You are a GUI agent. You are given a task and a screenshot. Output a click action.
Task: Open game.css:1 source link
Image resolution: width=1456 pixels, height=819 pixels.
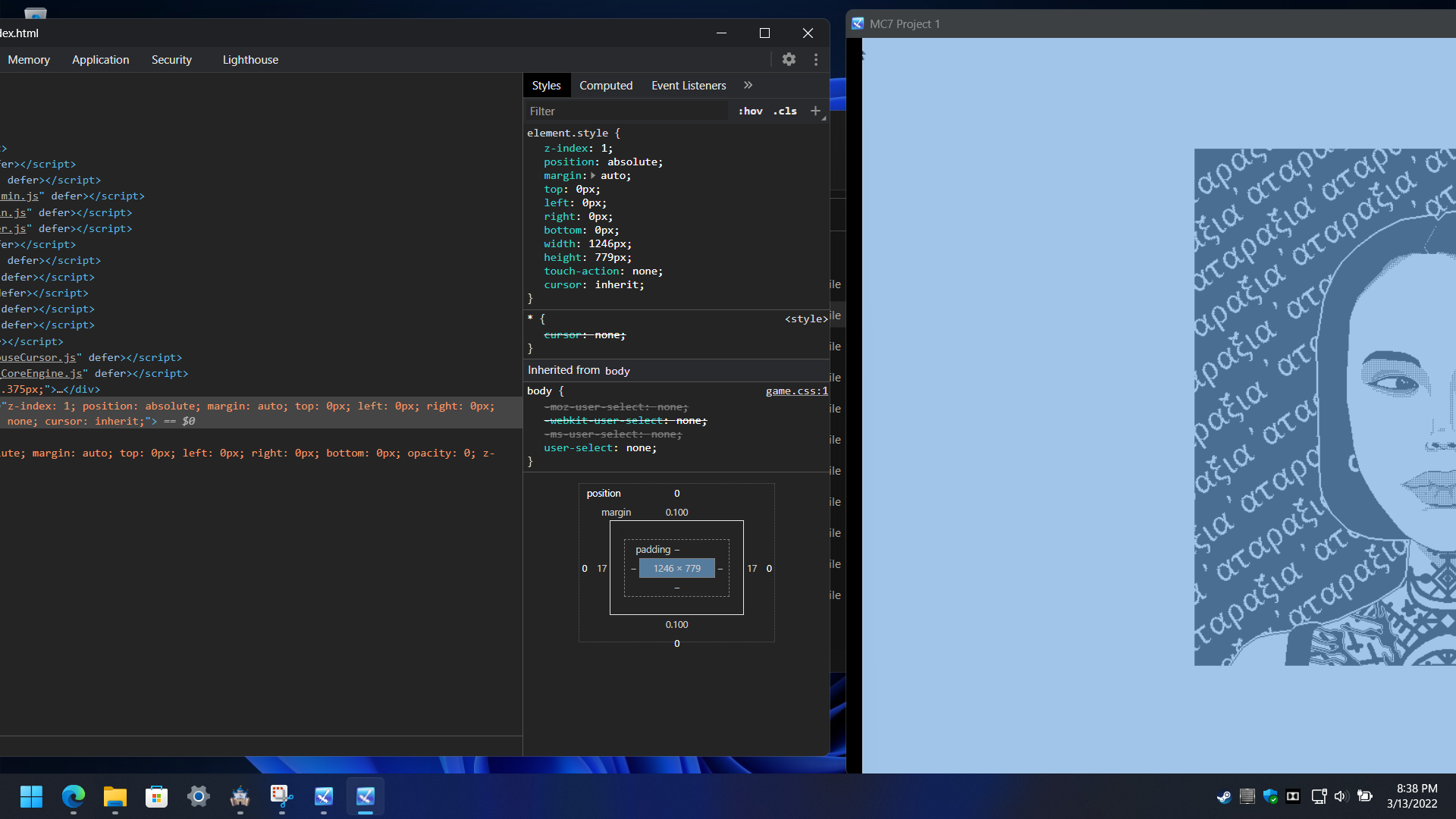tap(796, 391)
